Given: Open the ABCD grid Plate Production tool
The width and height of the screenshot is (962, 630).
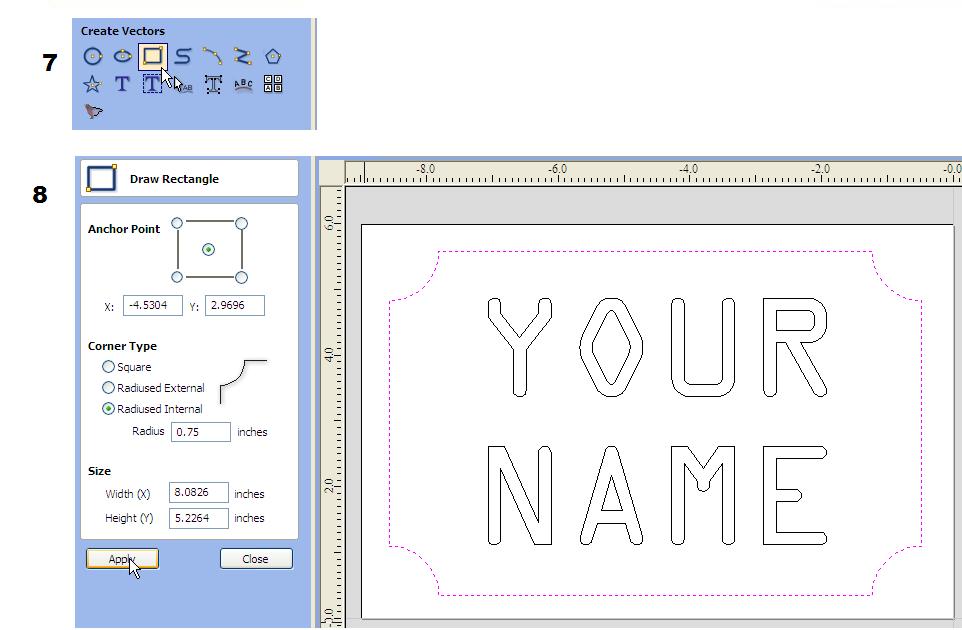Looking at the screenshot, I should click(x=273, y=84).
